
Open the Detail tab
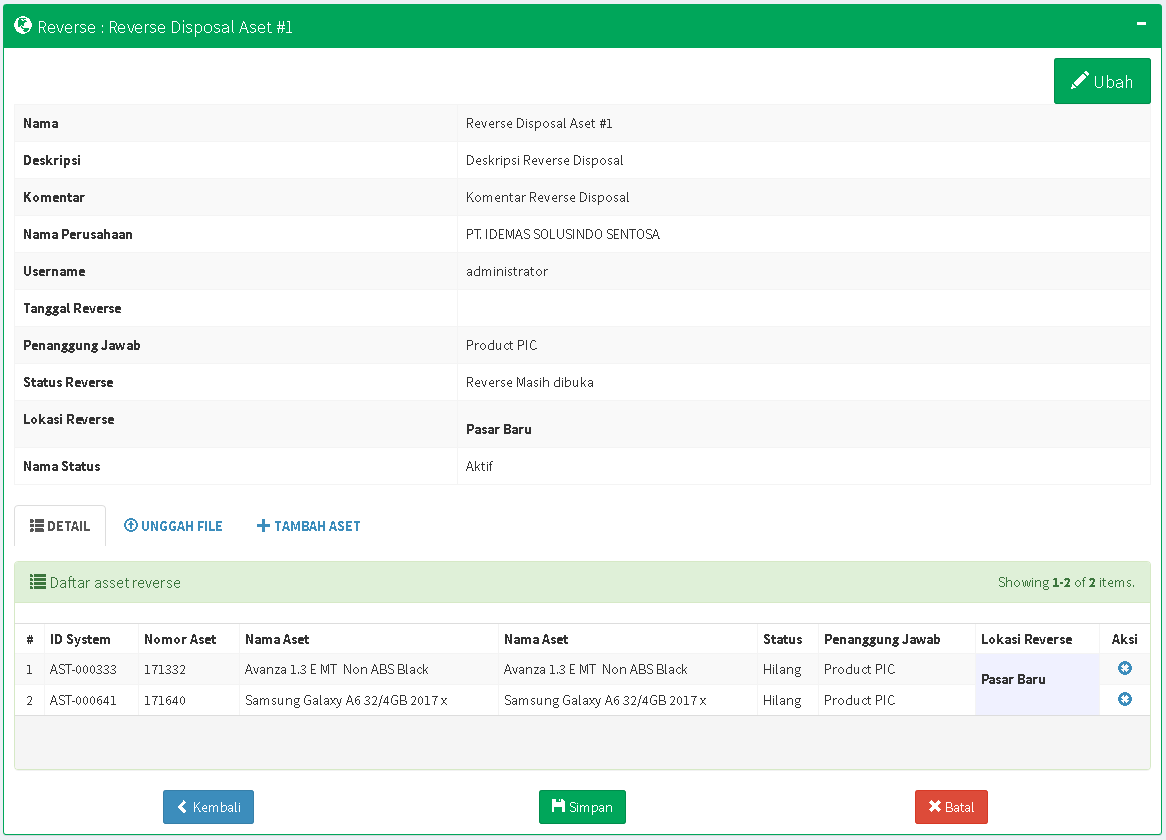coord(60,526)
